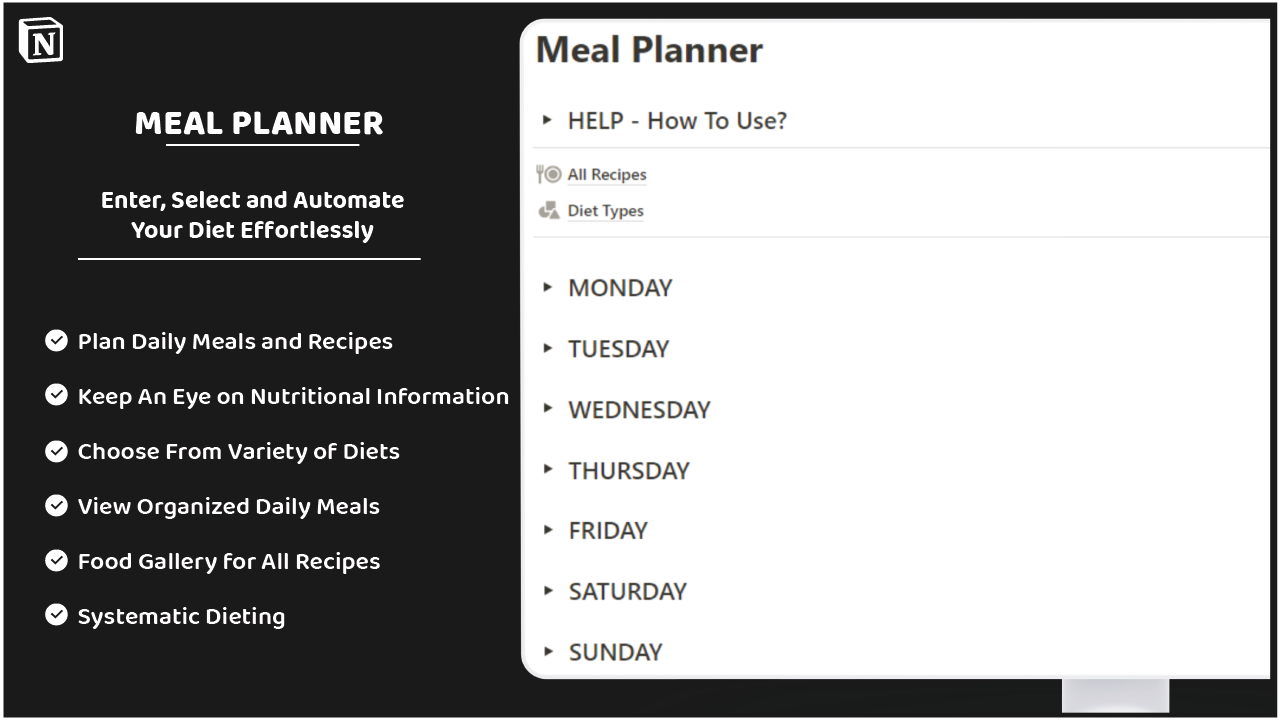1280x720 pixels.
Task: Toggle open the SUNDAY section
Action: (548, 651)
